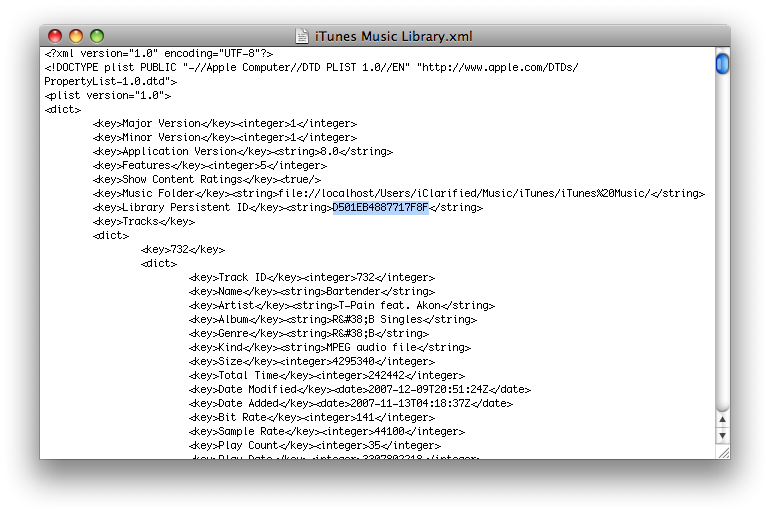Click the DOCTYPE plist PUBLIC line
Screen dimensions: 770x514
pyautogui.click(x=311, y=67)
